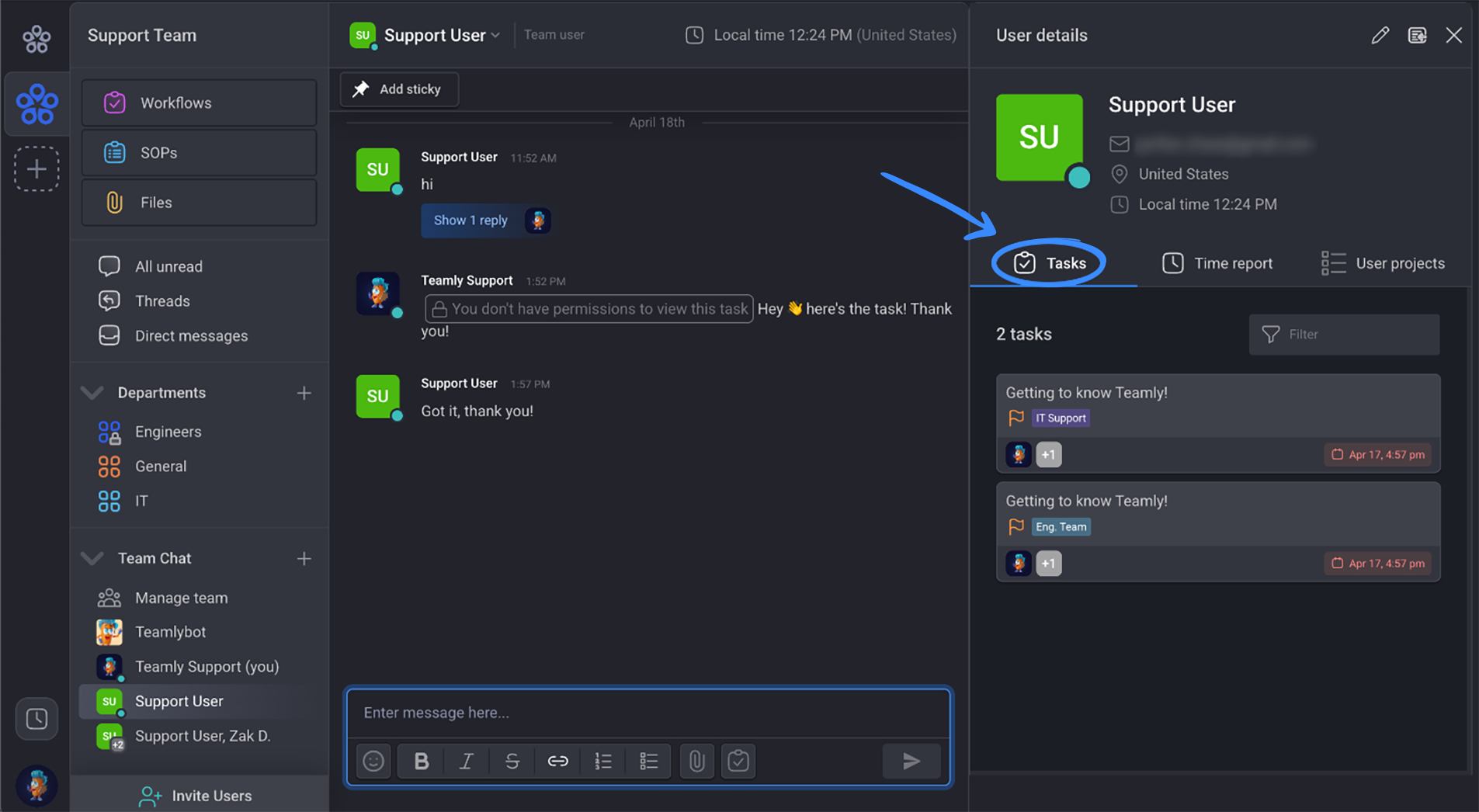Switch to User projects tab
The height and width of the screenshot is (812, 1479).
click(1383, 263)
